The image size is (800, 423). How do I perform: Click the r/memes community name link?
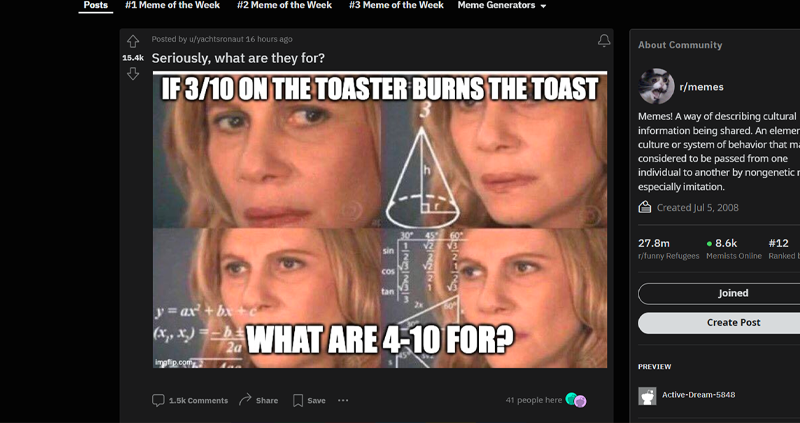[x=702, y=87]
